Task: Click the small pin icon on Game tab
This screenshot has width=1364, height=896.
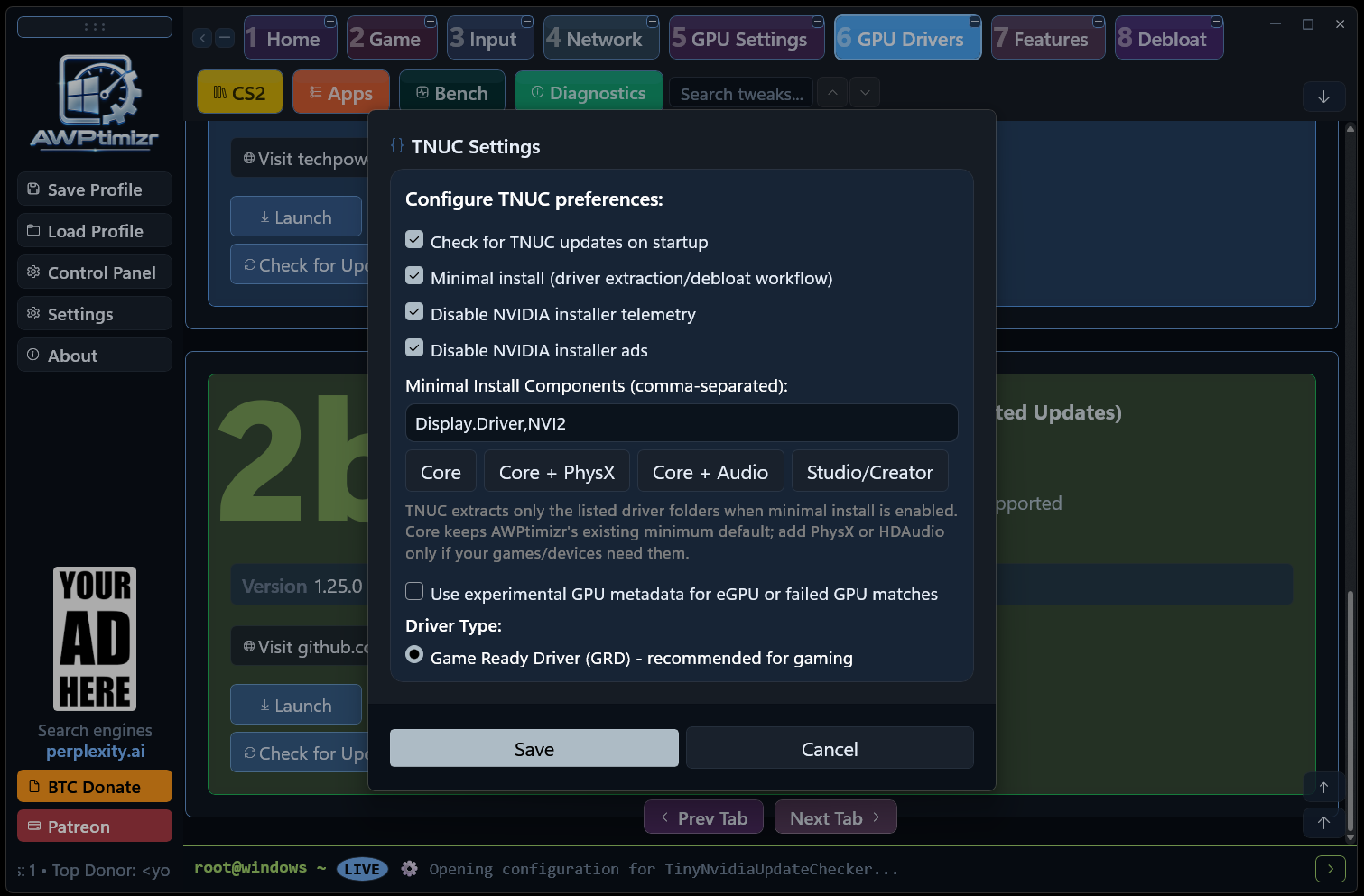Action: pos(431,22)
